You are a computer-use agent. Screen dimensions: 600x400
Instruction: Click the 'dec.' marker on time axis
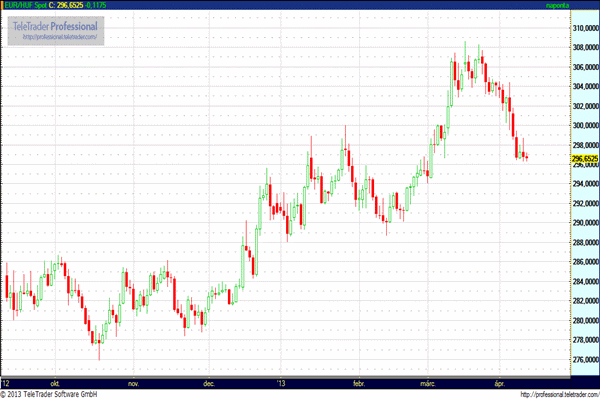[210, 382]
